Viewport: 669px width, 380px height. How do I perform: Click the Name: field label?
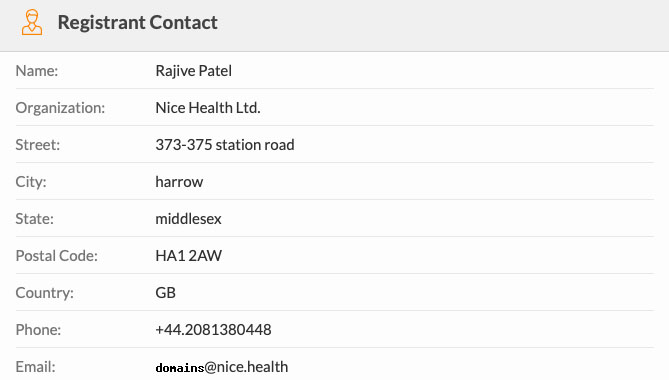(x=37, y=71)
